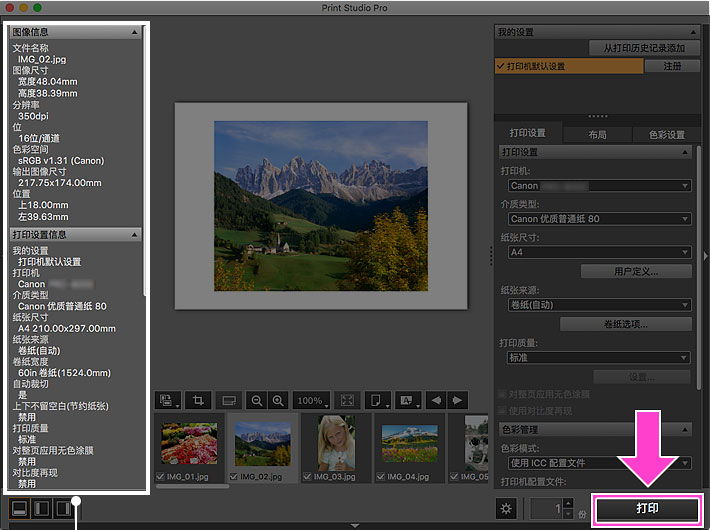The image size is (710, 530).
Task: Click the '217.75x174.00mm' output size value
Action: (60, 183)
